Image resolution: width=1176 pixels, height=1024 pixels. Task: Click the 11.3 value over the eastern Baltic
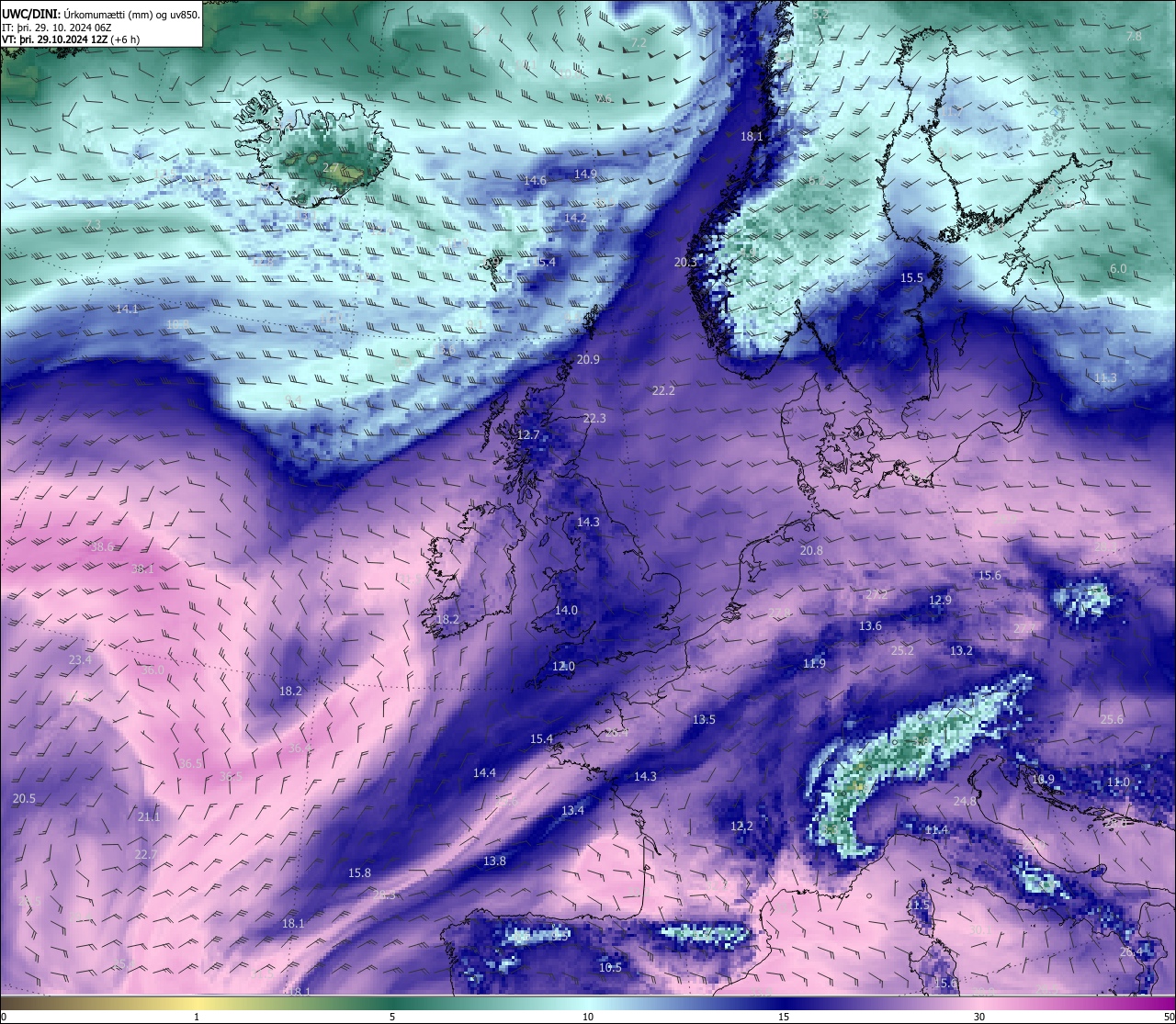pyautogui.click(x=1105, y=377)
